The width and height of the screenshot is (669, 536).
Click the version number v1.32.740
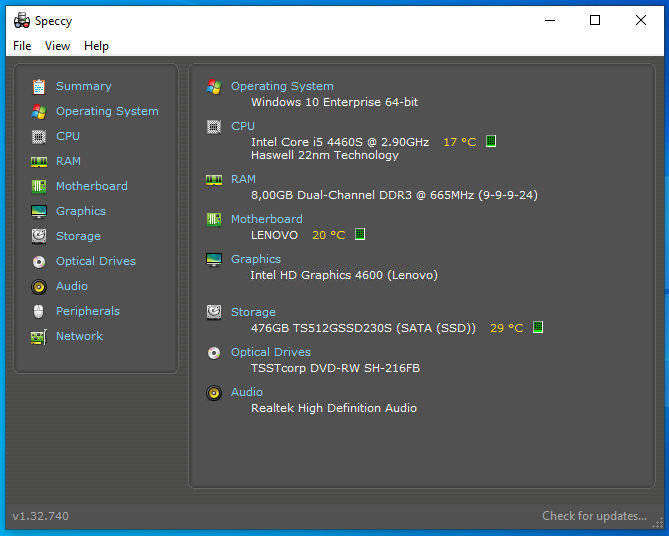pos(41,516)
